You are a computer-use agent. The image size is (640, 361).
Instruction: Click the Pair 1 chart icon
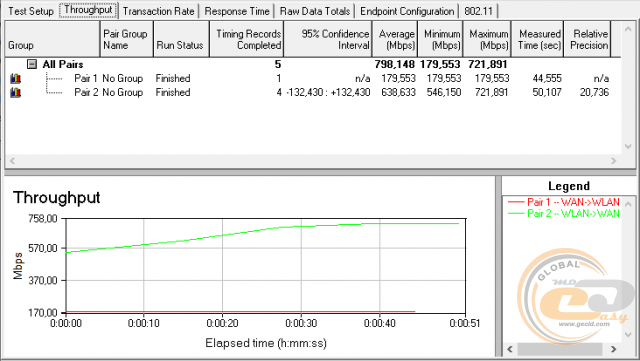pyautogui.click(x=16, y=78)
